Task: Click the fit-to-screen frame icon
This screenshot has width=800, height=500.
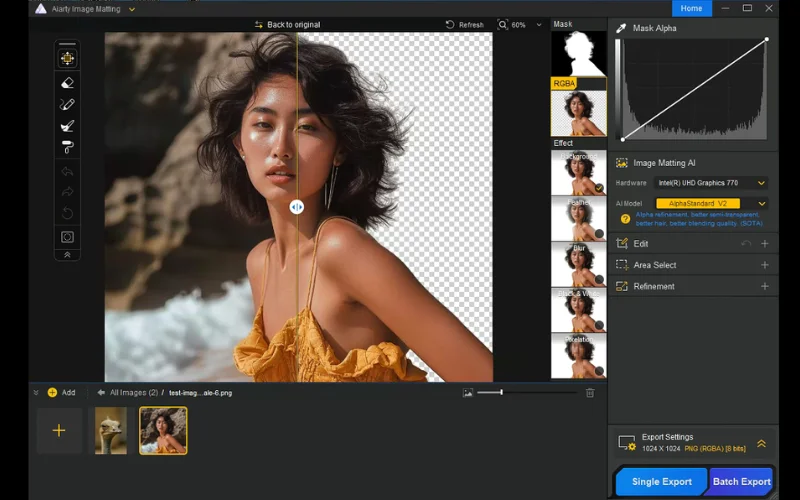Action: point(67,237)
